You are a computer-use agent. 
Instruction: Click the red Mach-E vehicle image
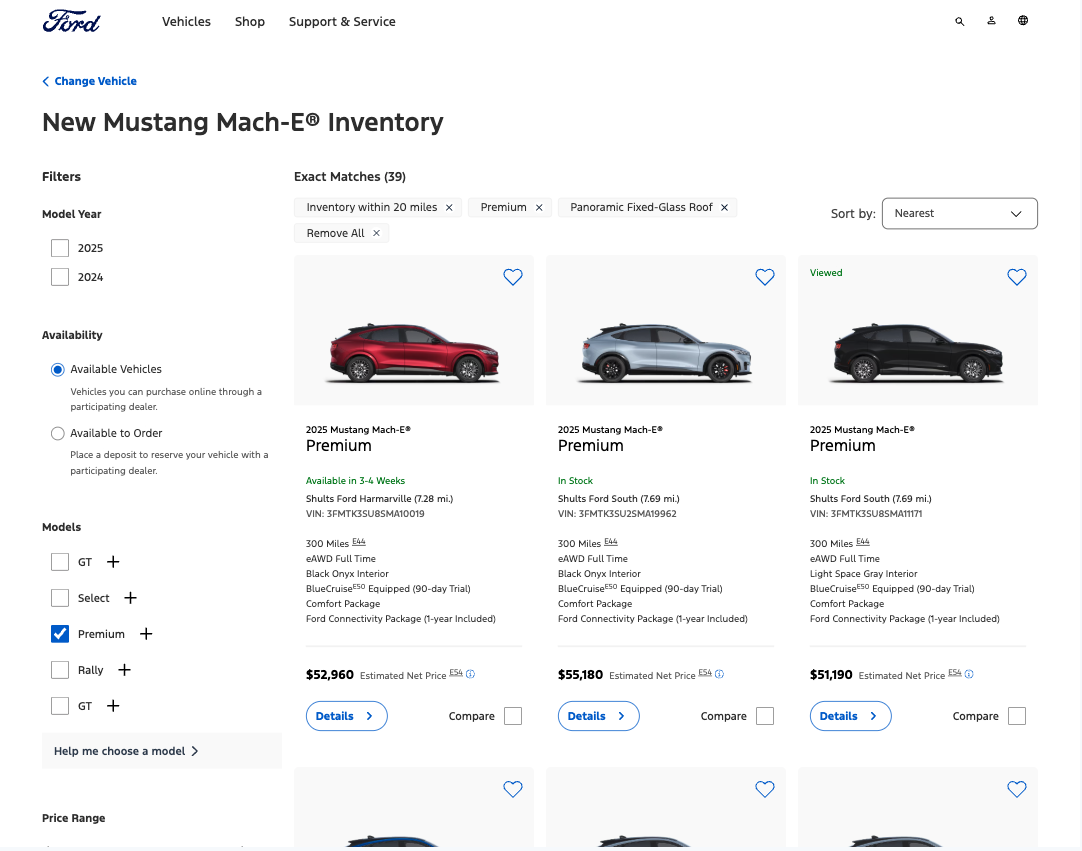pyautogui.click(x=414, y=353)
